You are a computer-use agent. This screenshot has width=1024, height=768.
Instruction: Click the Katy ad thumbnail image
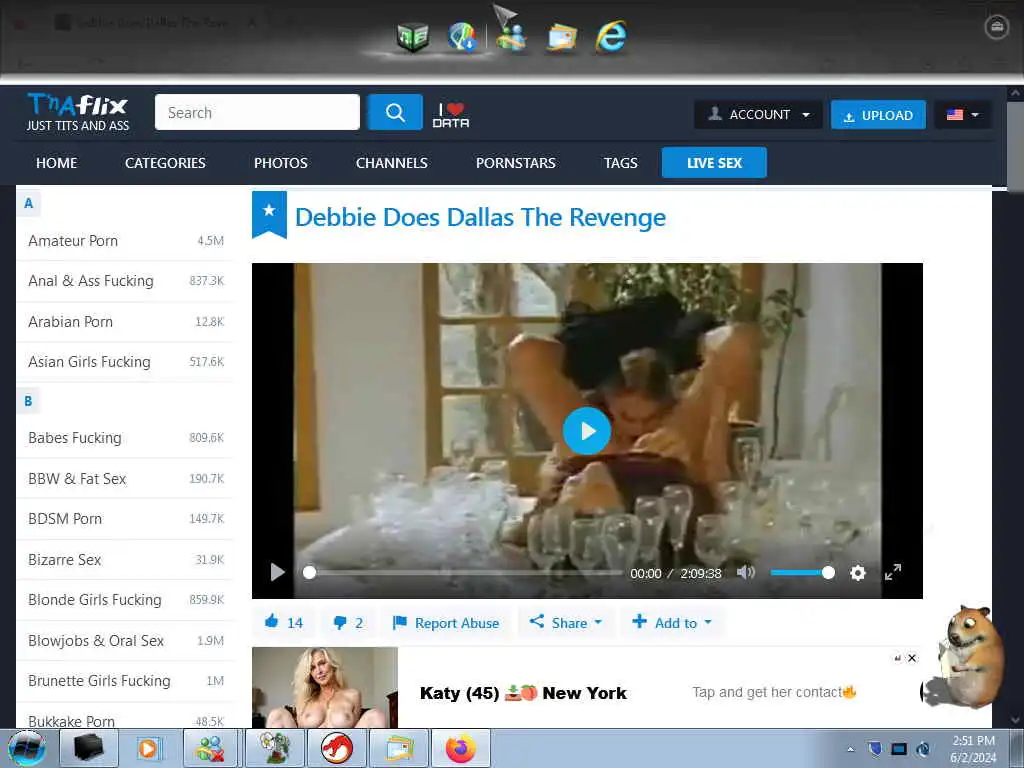[x=325, y=688]
